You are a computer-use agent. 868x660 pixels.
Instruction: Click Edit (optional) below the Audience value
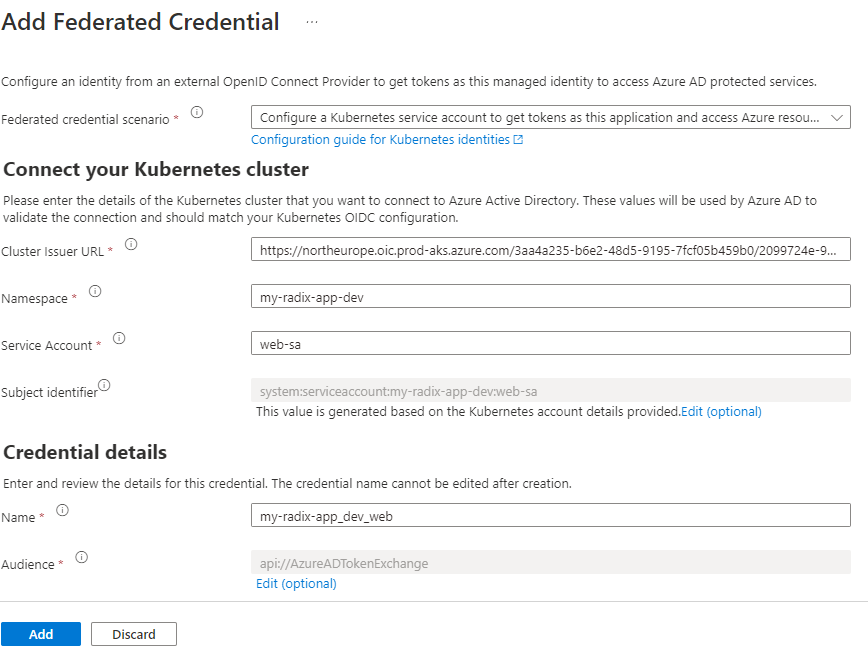point(296,583)
